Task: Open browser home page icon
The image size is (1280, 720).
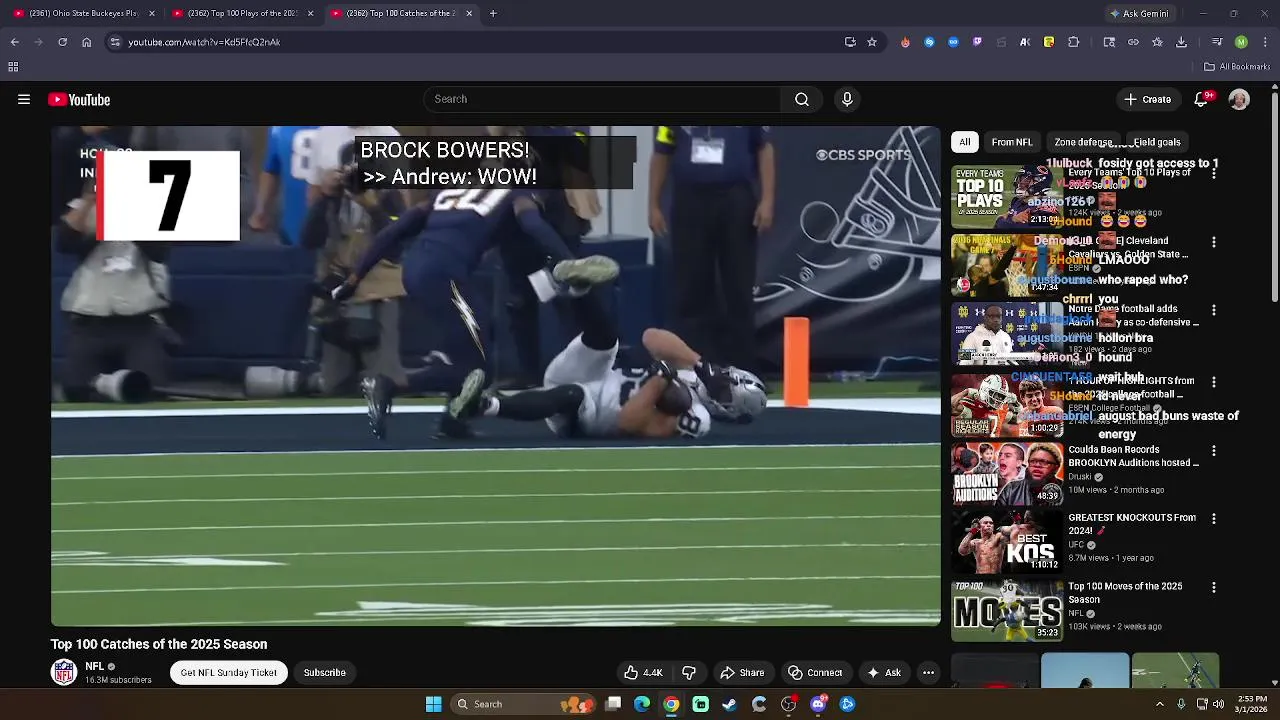Action: (86, 42)
